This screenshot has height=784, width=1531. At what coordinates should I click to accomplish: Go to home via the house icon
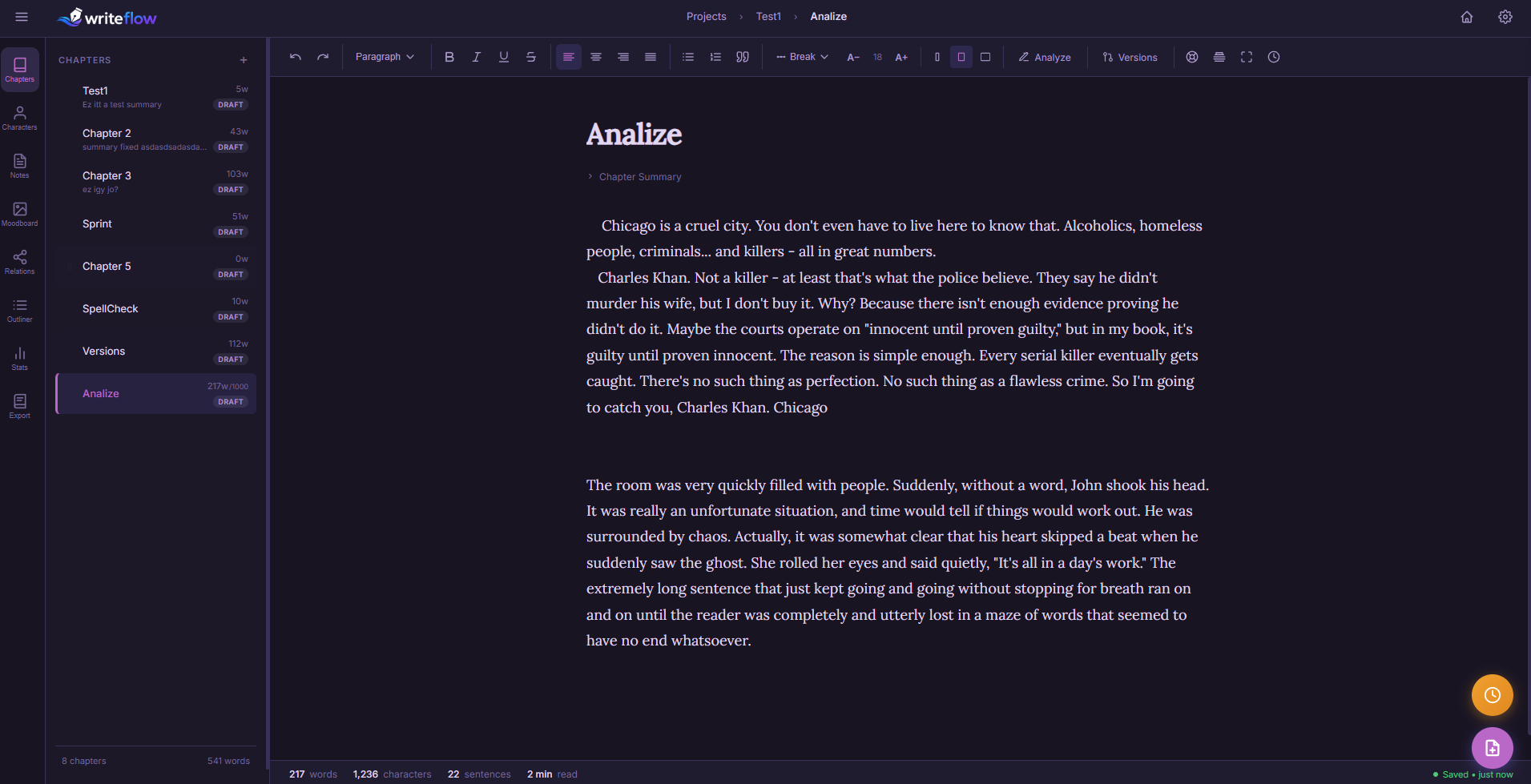coord(1467,17)
